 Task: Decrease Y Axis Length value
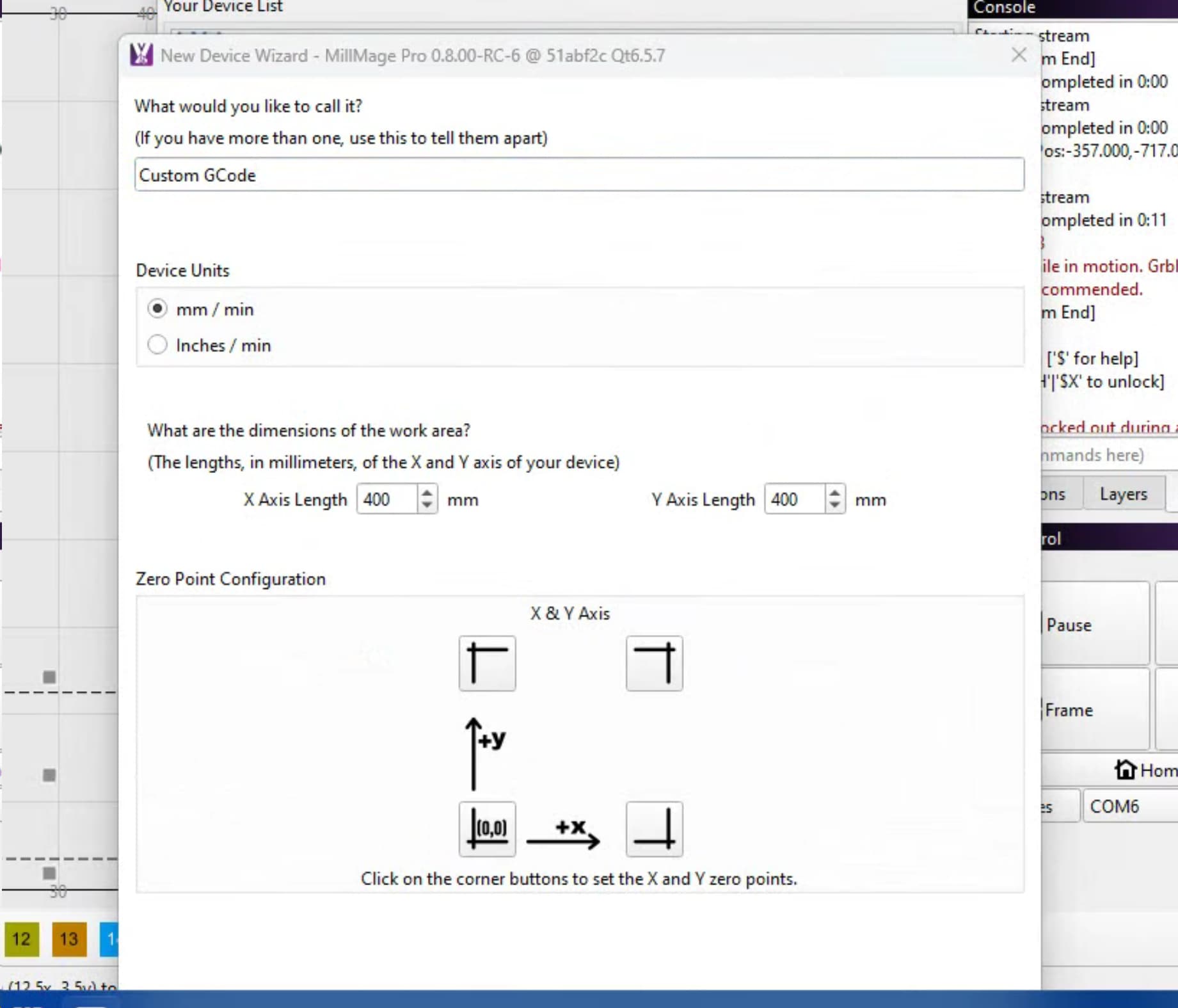tap(834, 506)
